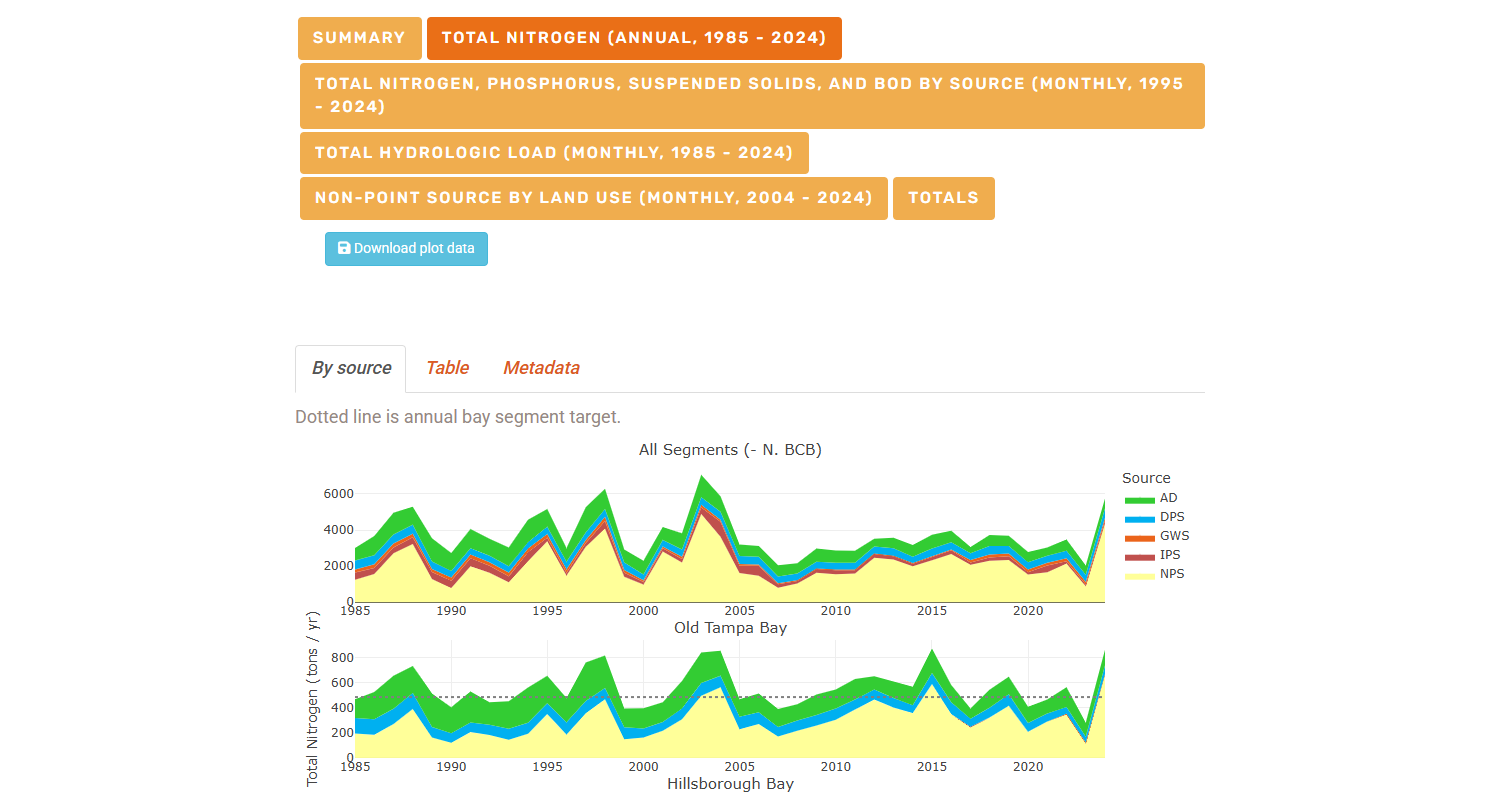1505x792 pixels.
Task: Open Non-Point Source by Land Use tab
Action: (593, 198)
